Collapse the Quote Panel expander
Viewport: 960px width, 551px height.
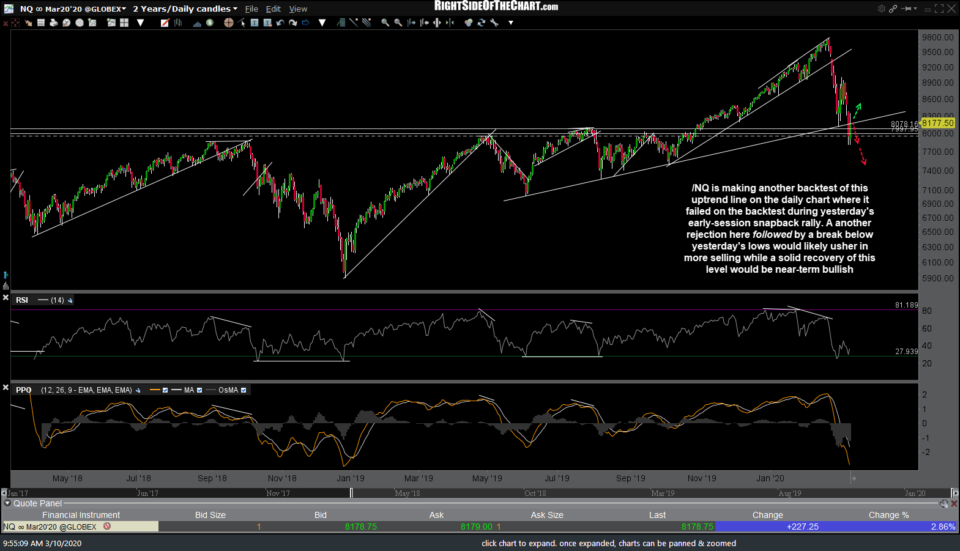7,503
